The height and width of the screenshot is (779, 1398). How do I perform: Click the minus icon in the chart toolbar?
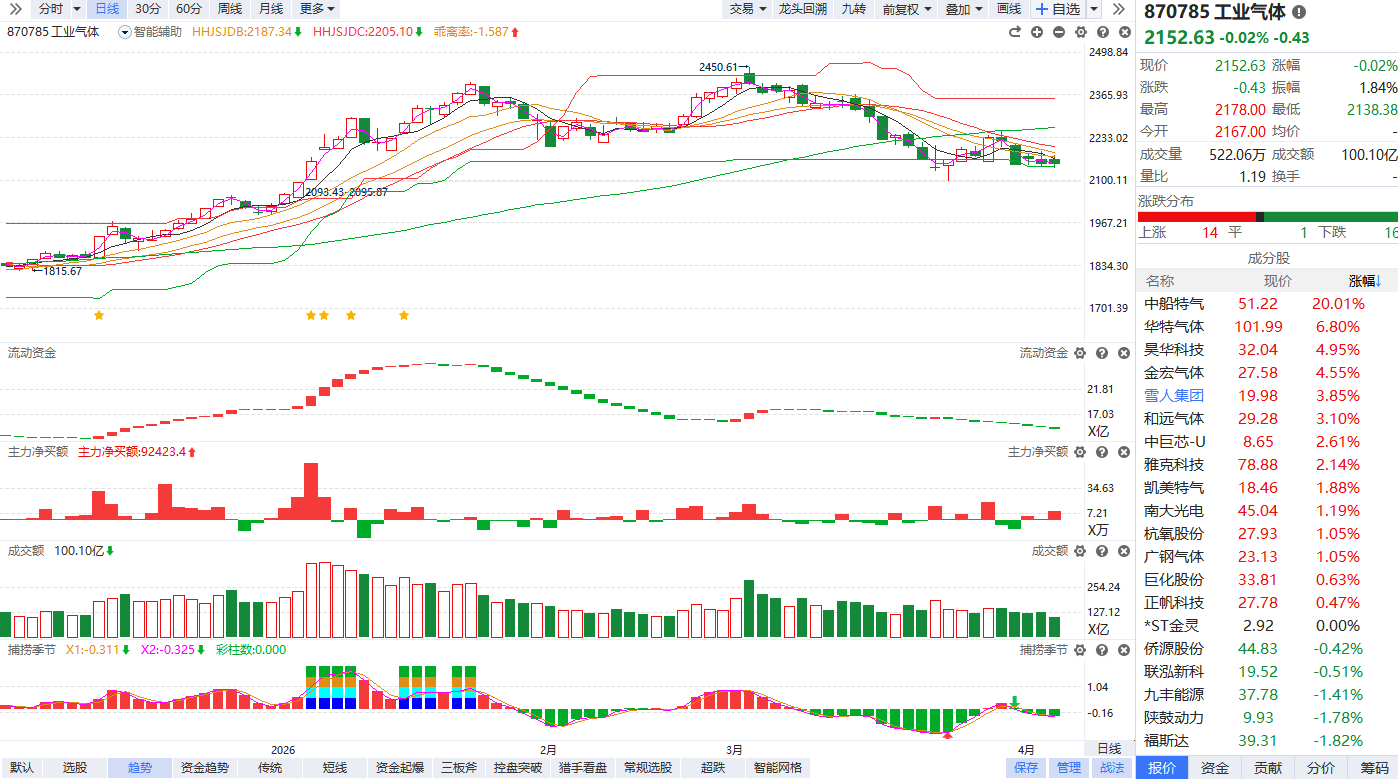coord(1058,32)
